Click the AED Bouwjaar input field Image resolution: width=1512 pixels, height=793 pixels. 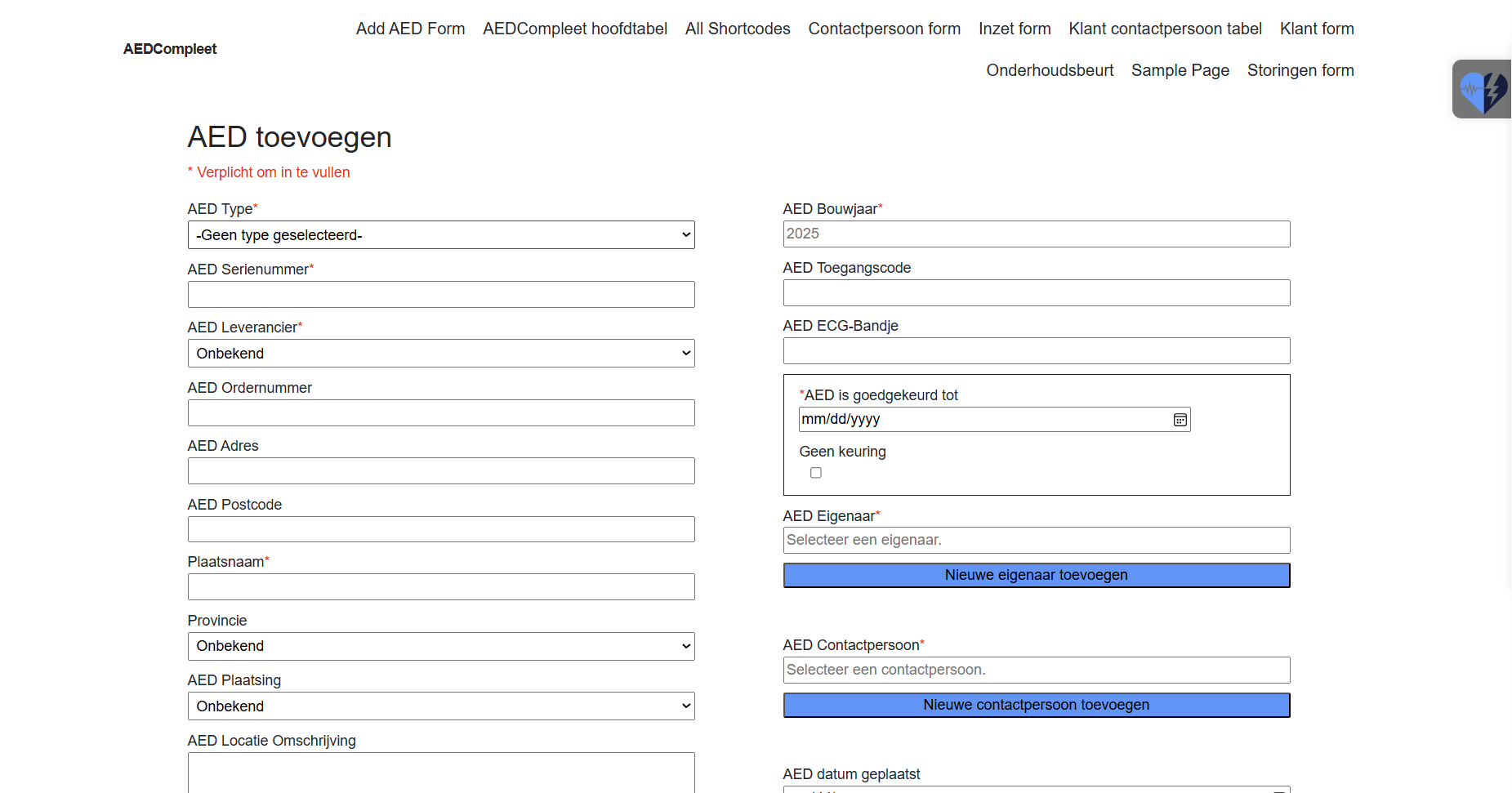(1036, 234)
